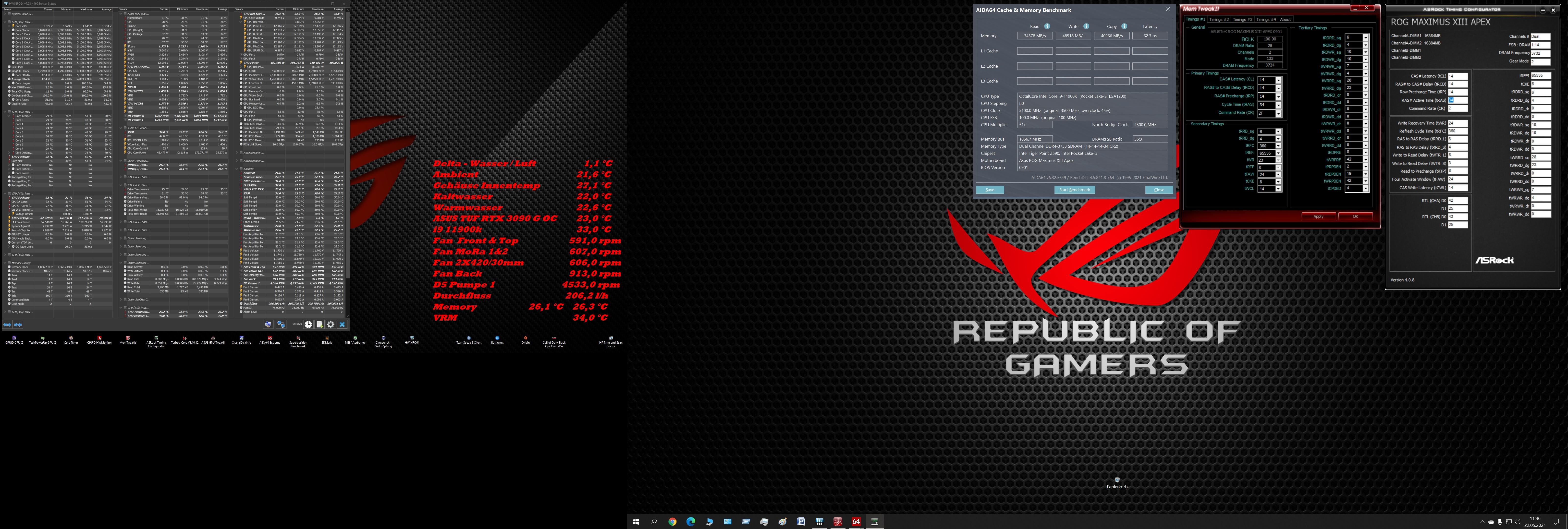The width and height of the screenshot is (1568, 529).
Task: Open AIDA64 Extreme desktop shortcut
Action: 270,340
